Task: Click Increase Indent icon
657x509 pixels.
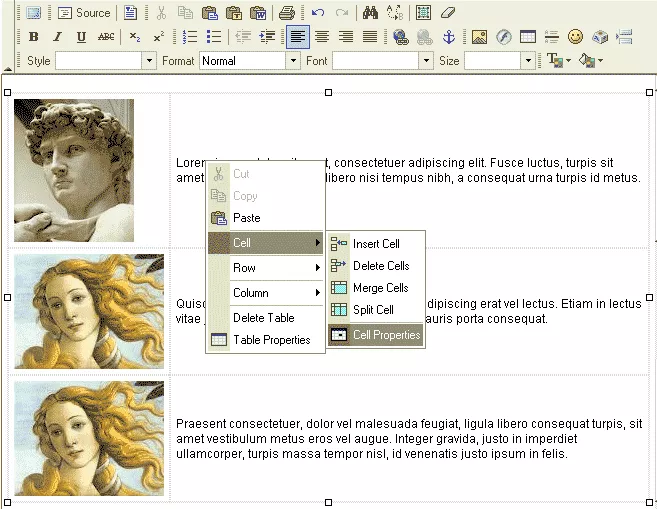Action: click(267, 37)
